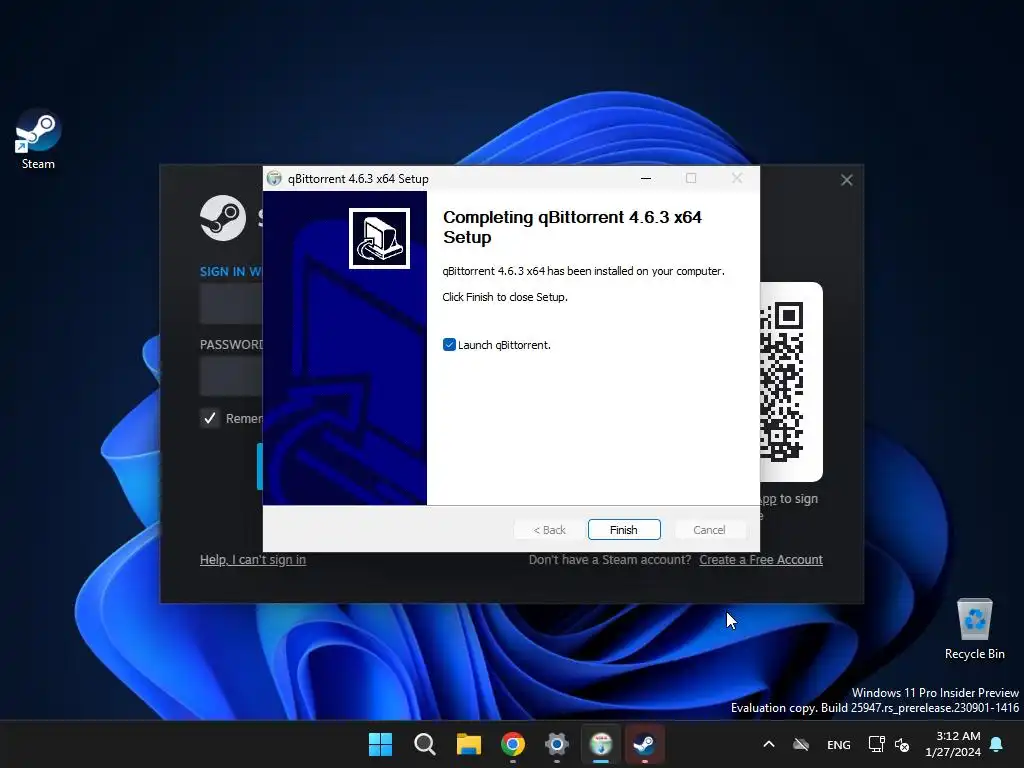Screen dimensions: 1024x768
Task: Click the installer computer logo image
Action: pos(379,238)
